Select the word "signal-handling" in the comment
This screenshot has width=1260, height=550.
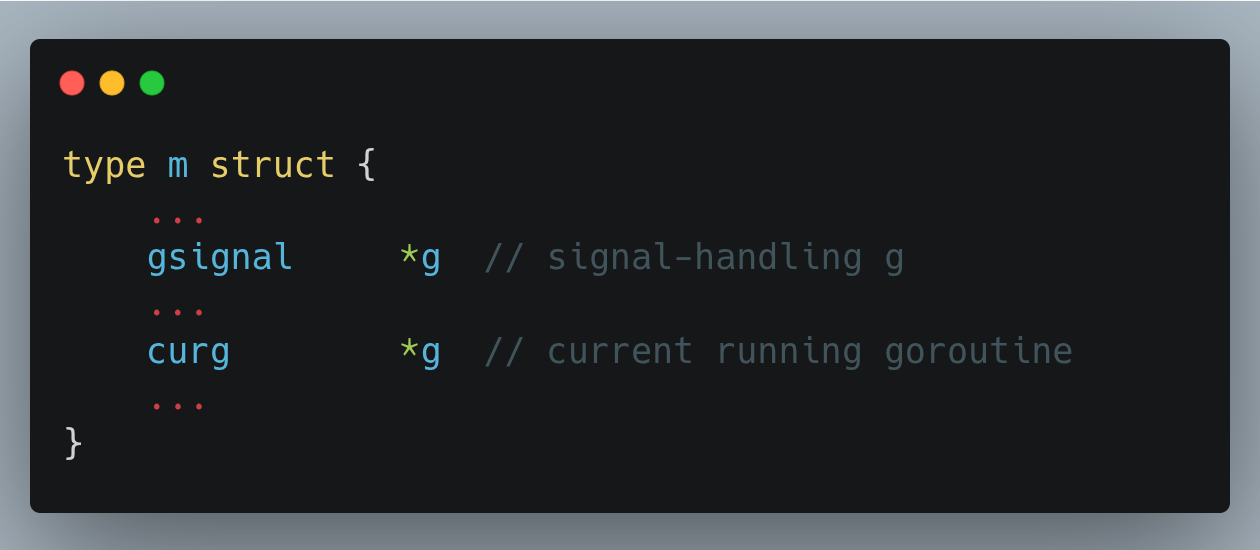tap(704, 258)
